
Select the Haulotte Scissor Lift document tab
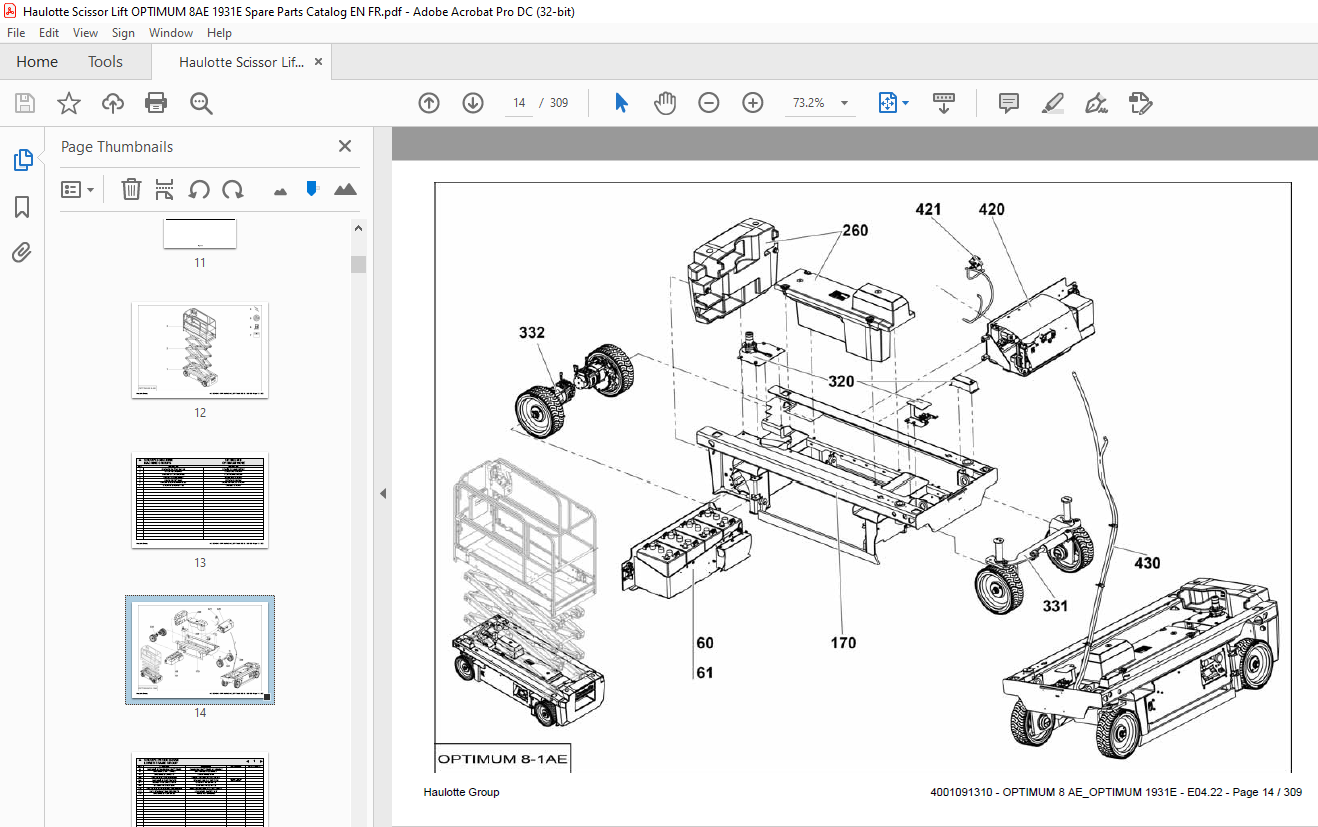(241, 62)
